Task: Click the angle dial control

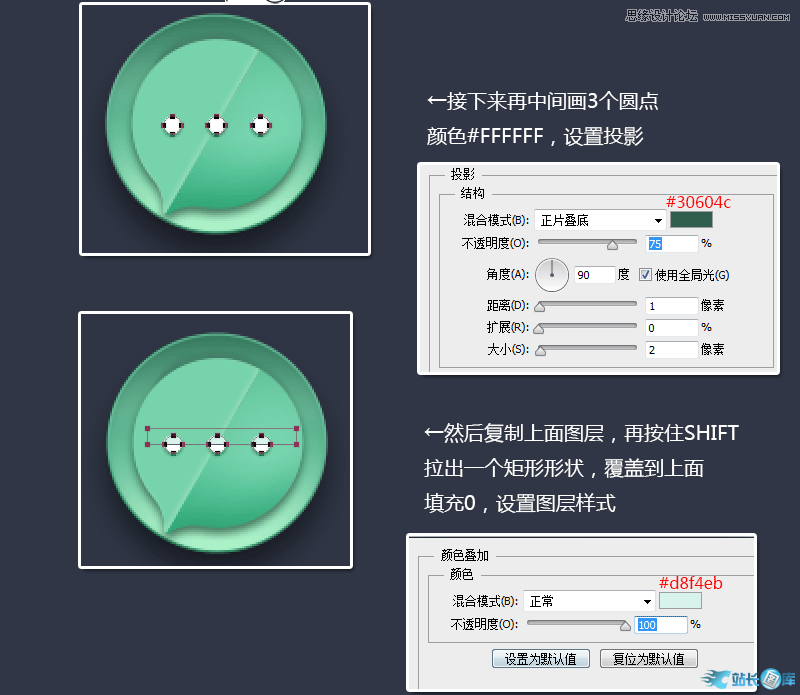Action: point(552,275)
